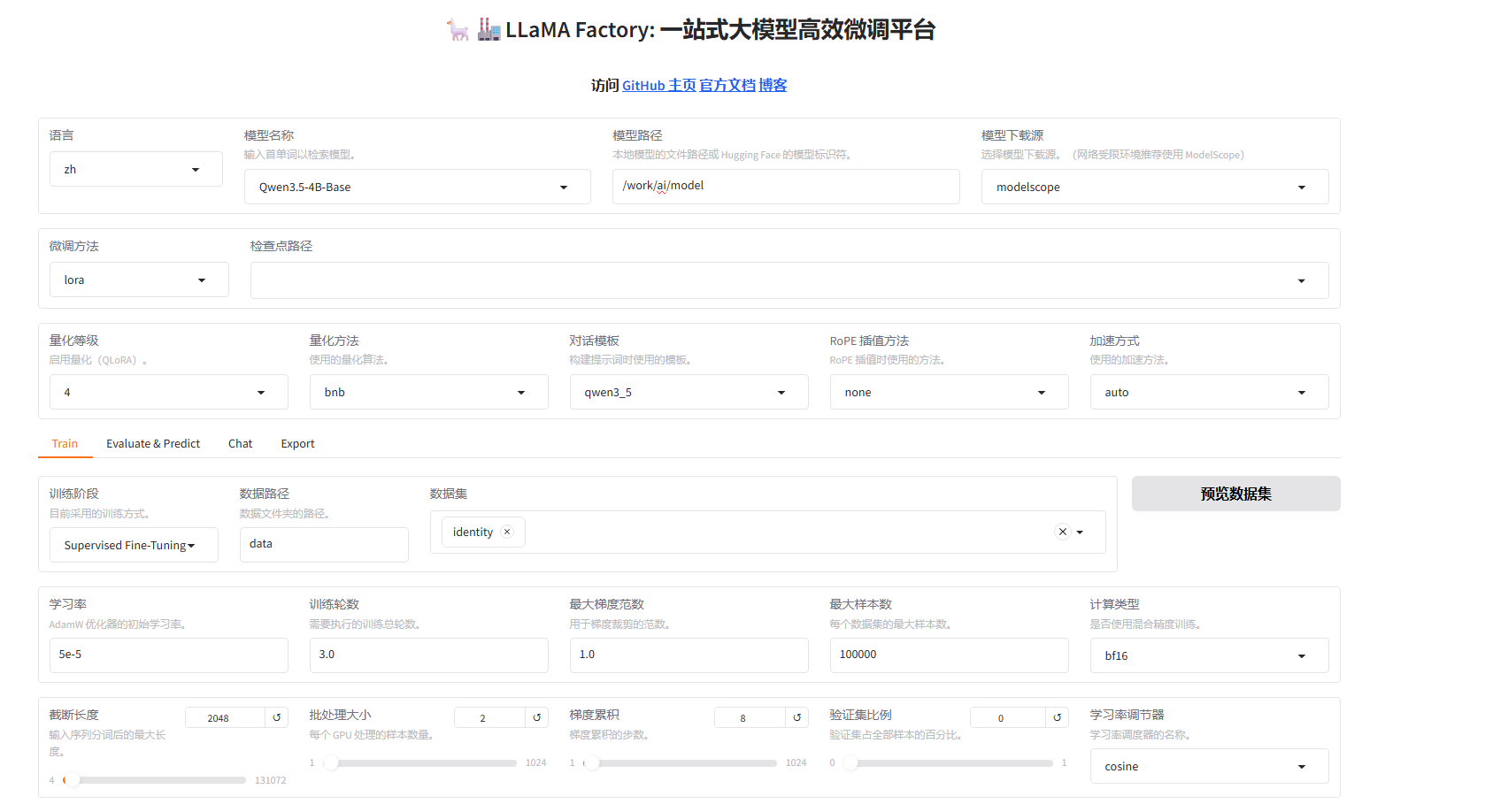1485x812 pixels.
Task: Click the 最大梯度范数 field showing 1.0
Action: [689, 655]
